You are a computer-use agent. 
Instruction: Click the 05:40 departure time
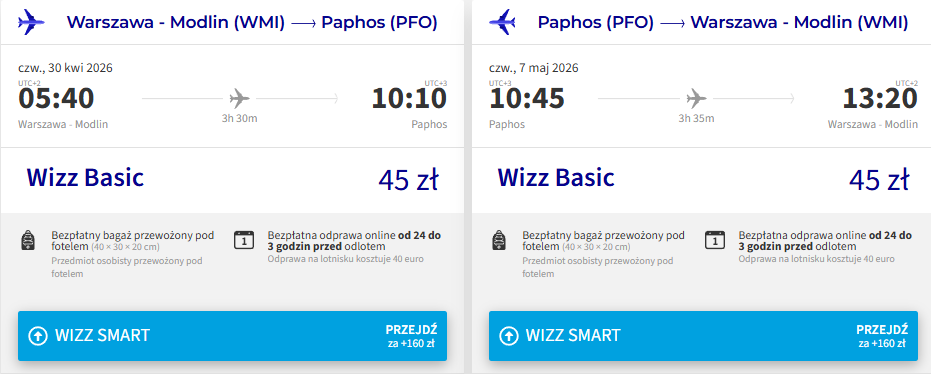coord(56,99)
